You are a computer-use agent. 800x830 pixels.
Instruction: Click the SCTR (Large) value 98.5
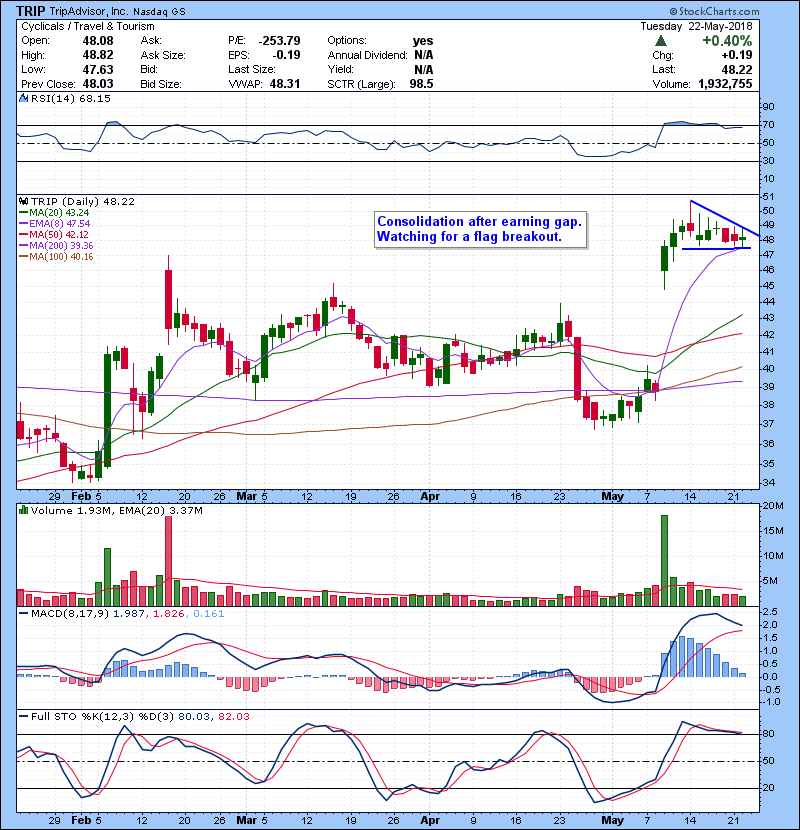421,84
